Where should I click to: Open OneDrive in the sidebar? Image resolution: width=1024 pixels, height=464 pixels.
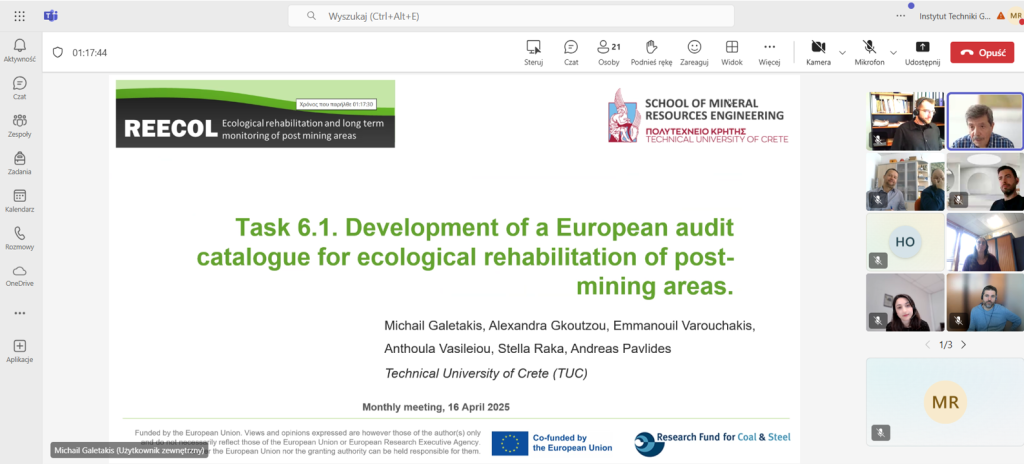(x=20, y=276)
